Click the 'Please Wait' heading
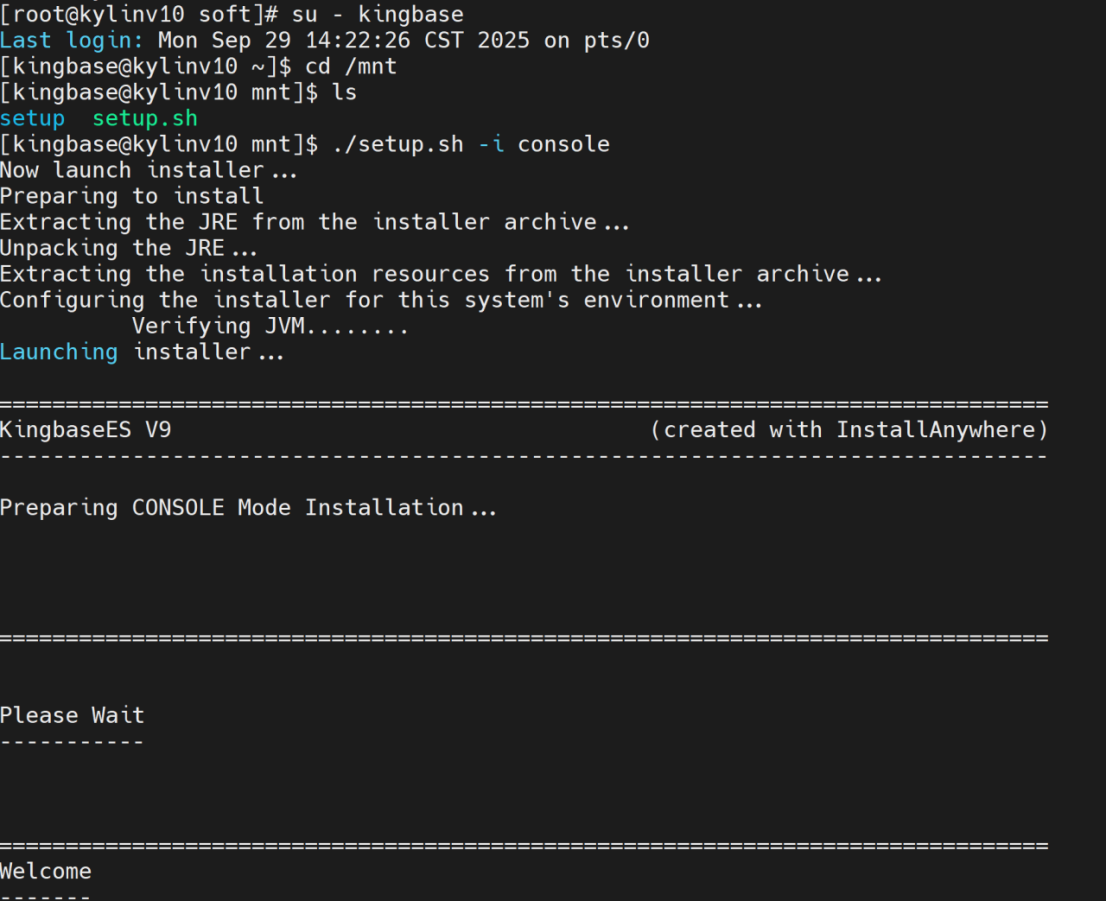The width and height of the screenshot is (1106, 902). point(72,715)
